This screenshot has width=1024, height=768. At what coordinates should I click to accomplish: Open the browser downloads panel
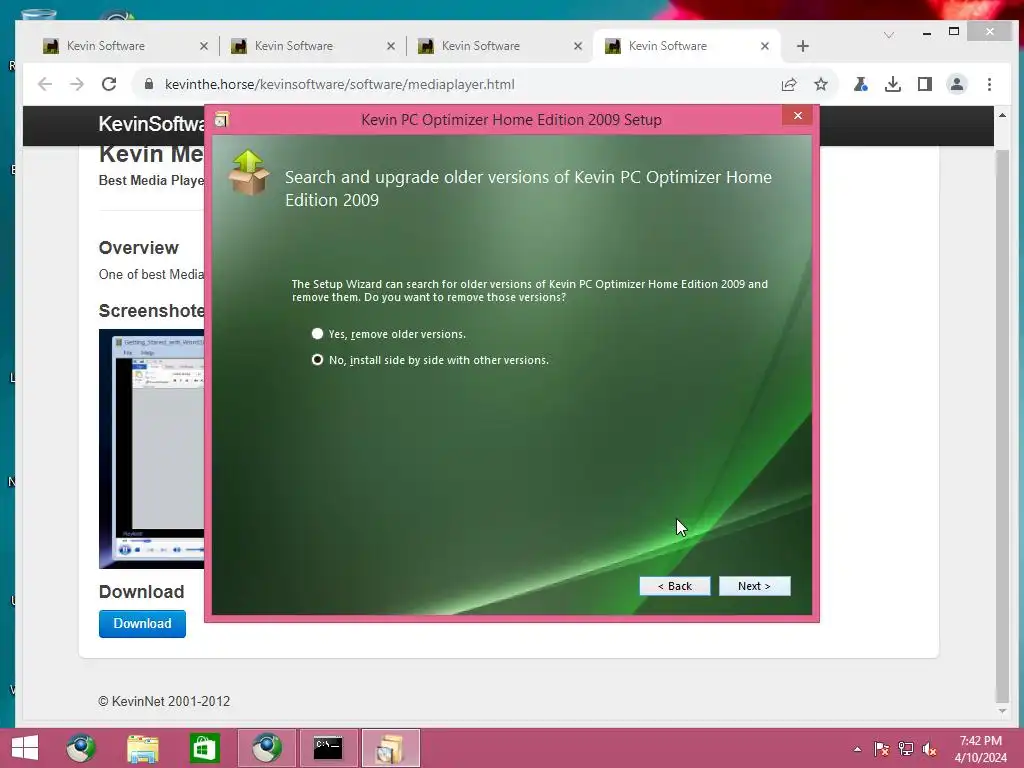(893, 84)
